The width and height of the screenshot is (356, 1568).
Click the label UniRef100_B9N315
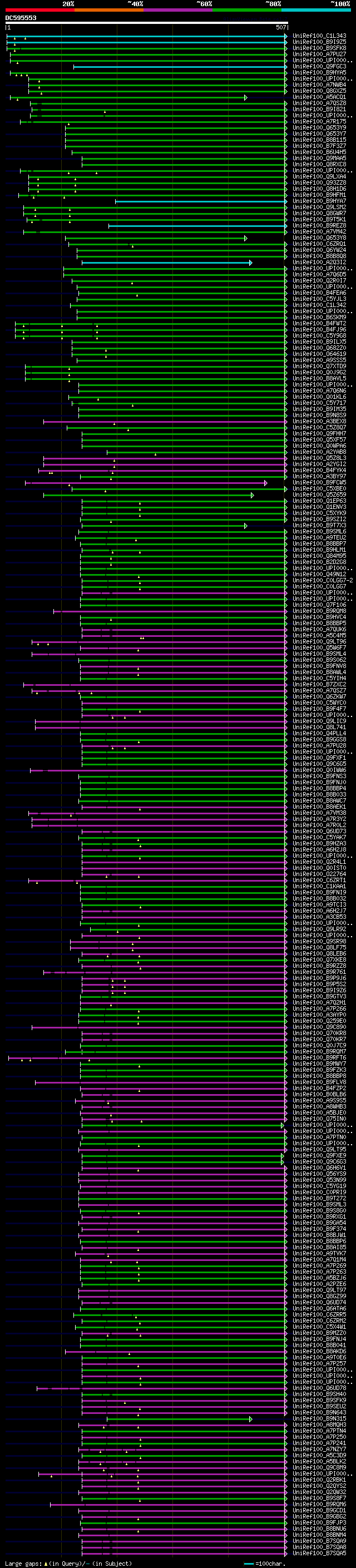(319, 1419)
